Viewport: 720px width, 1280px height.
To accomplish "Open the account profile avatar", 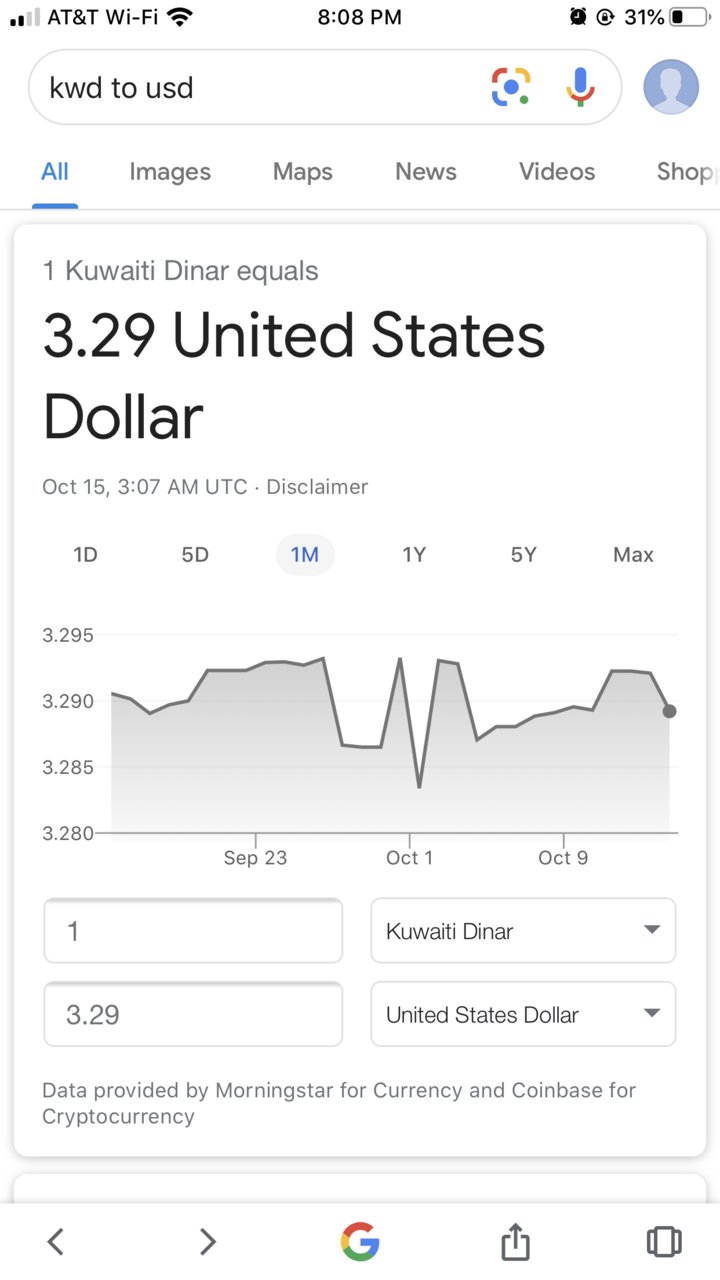I will coord(671,87).
